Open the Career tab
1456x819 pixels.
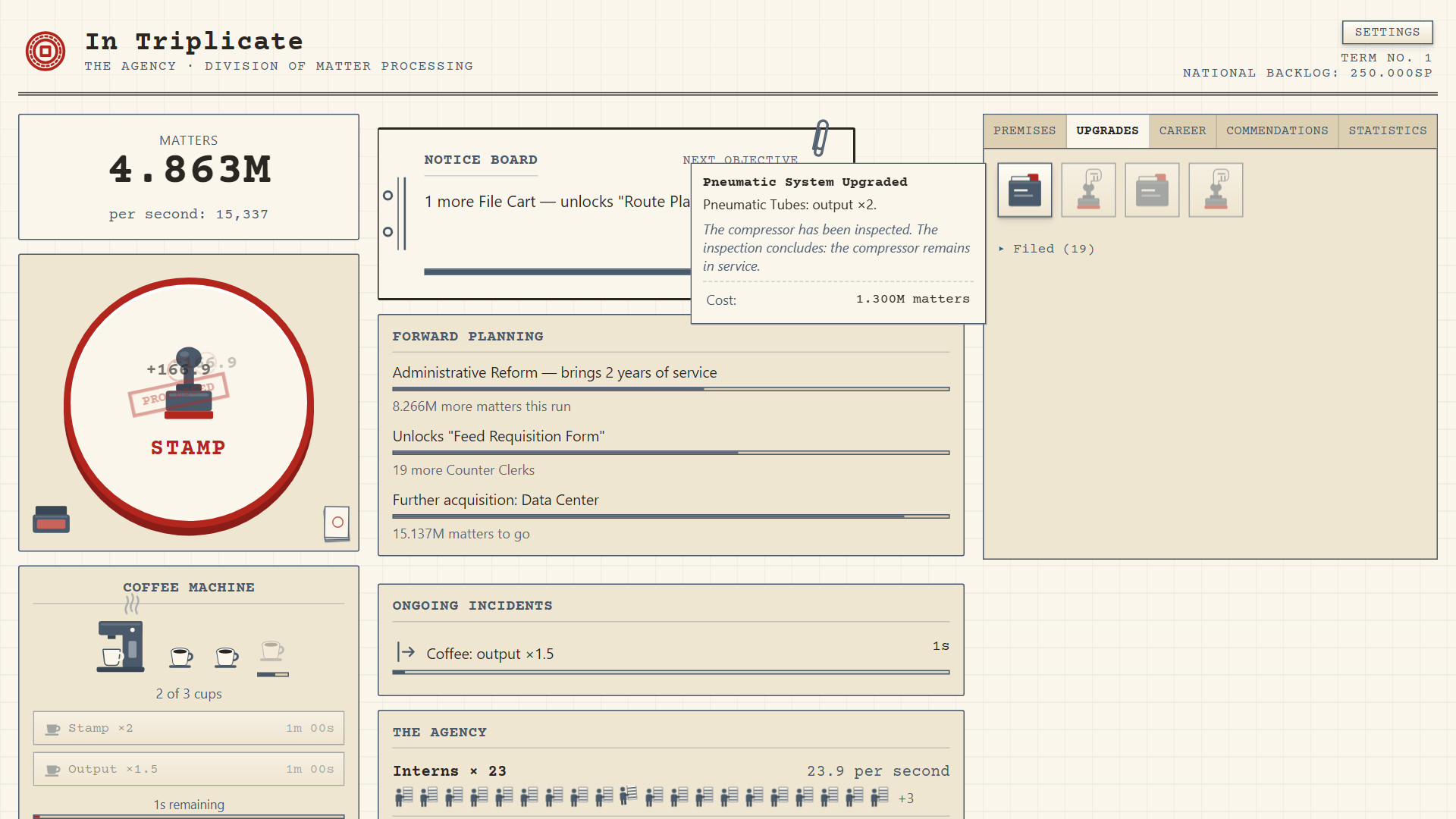click(1182, 131)
